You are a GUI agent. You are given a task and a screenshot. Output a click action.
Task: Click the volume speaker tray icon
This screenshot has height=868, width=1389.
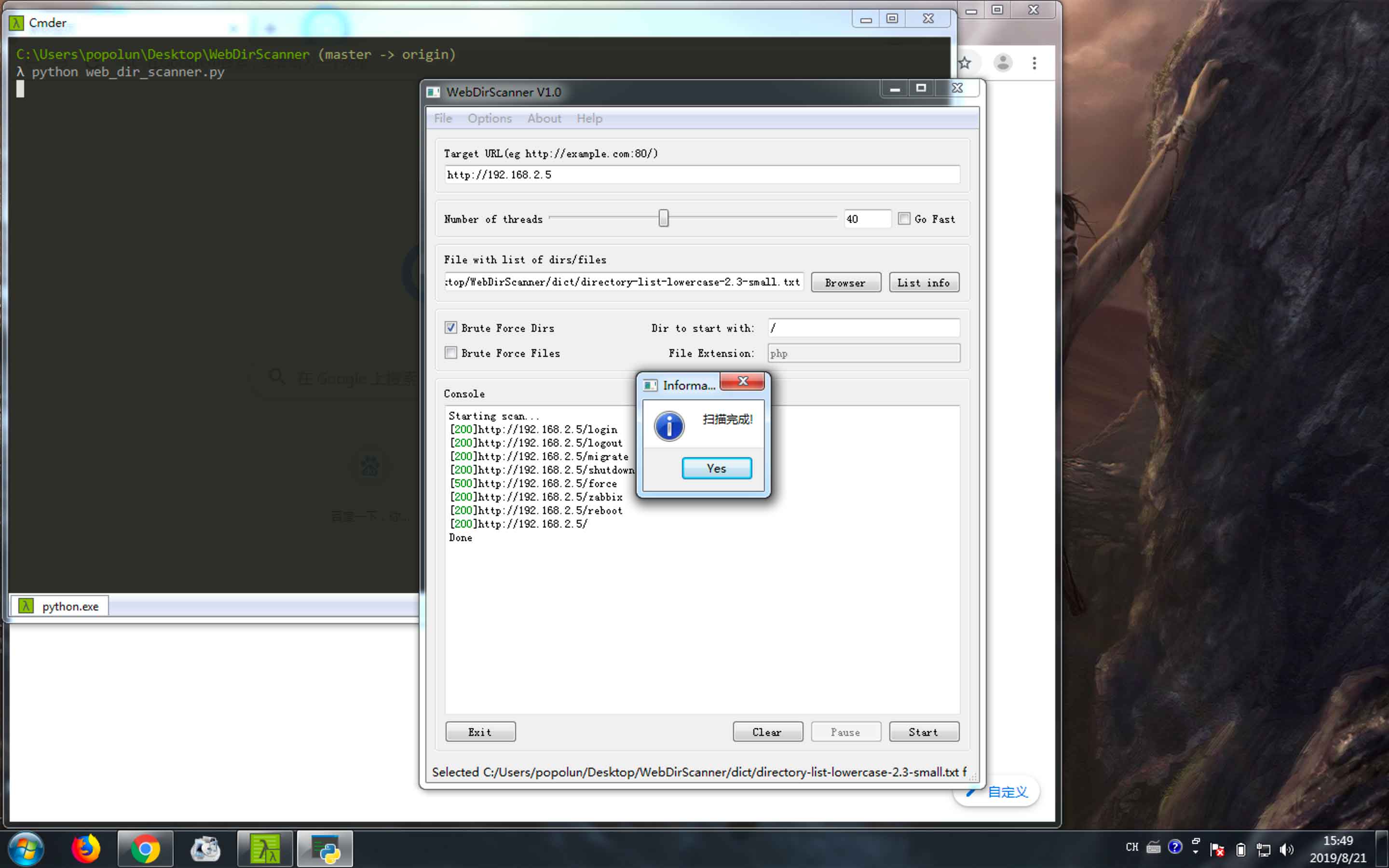point(1286,849)
